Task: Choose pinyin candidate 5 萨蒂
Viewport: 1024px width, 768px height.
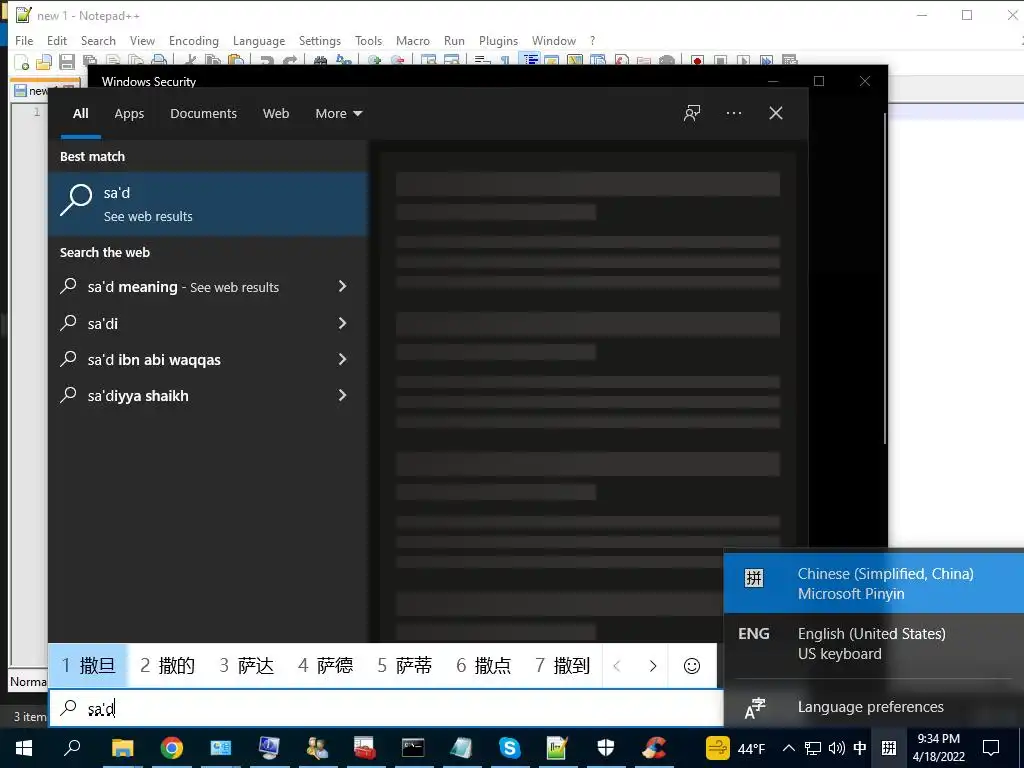Action: click(405, 665)
